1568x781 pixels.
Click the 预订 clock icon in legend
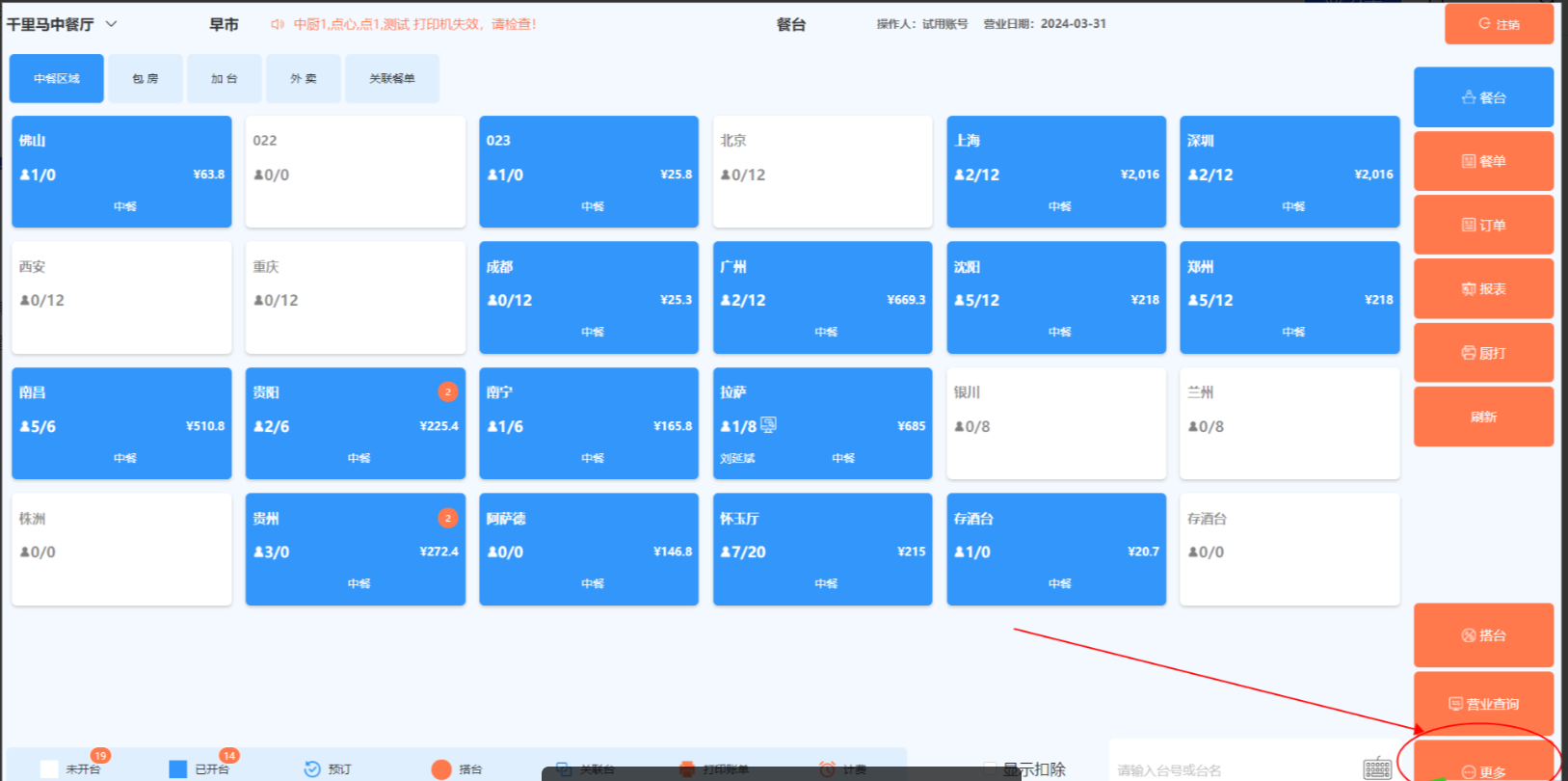coord(312,768)
